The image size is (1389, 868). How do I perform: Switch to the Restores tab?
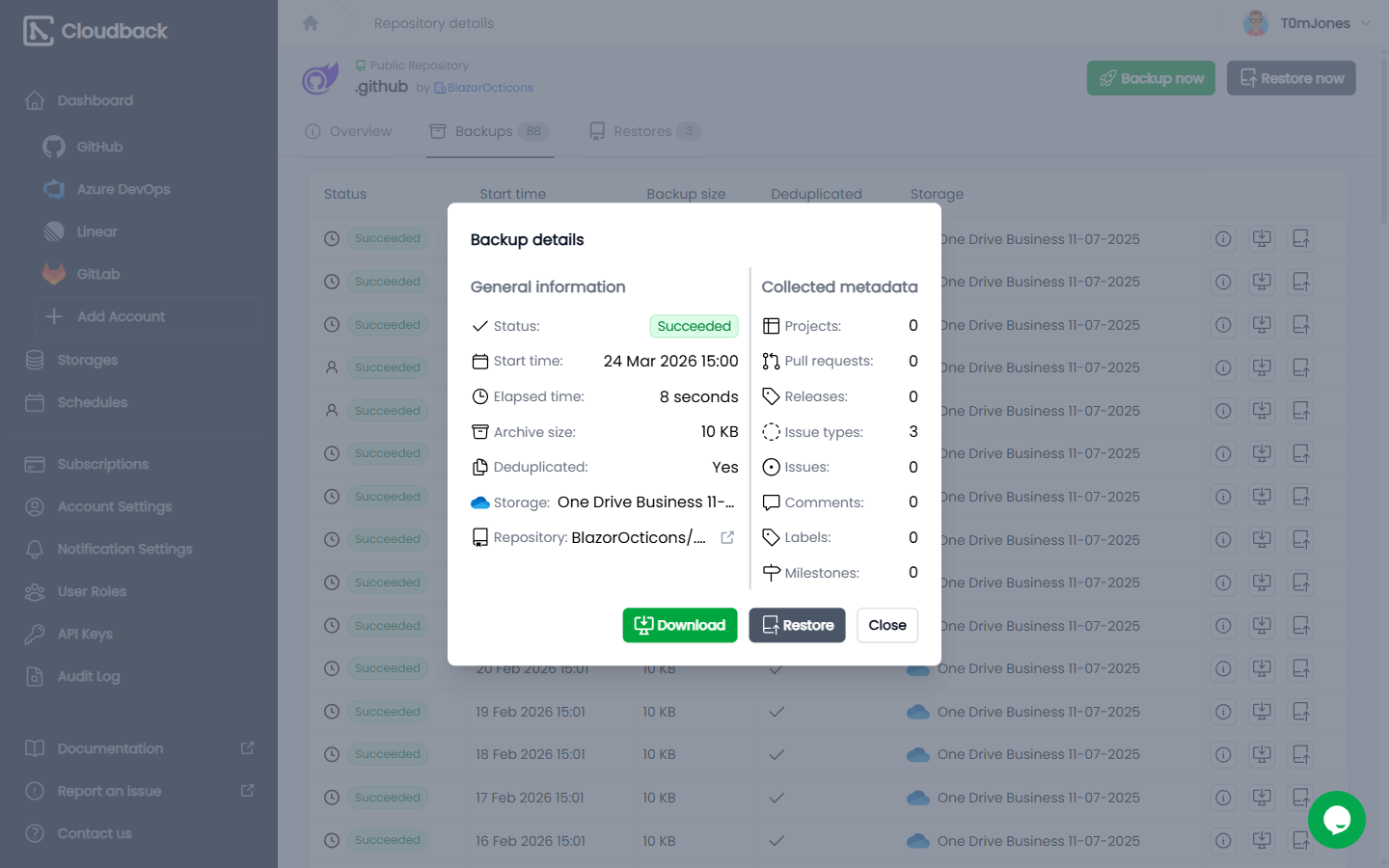coord(645,131)
